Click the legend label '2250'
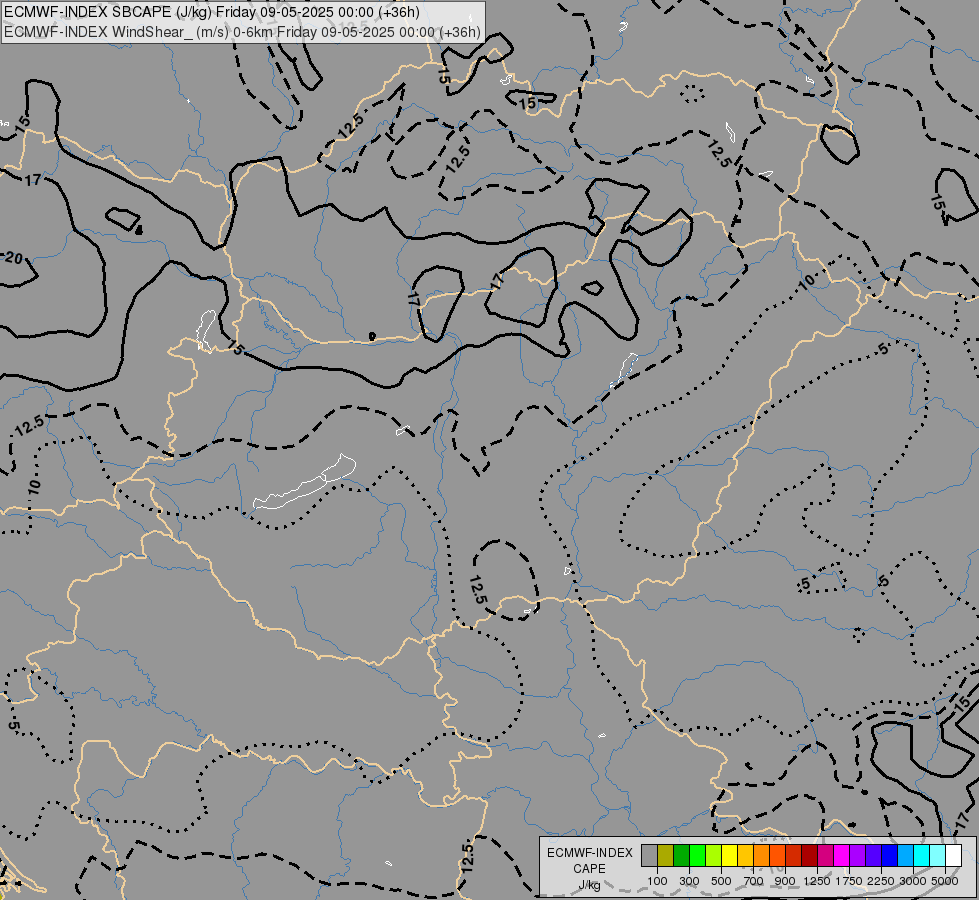The image size is (979, 900). point(881,881)
